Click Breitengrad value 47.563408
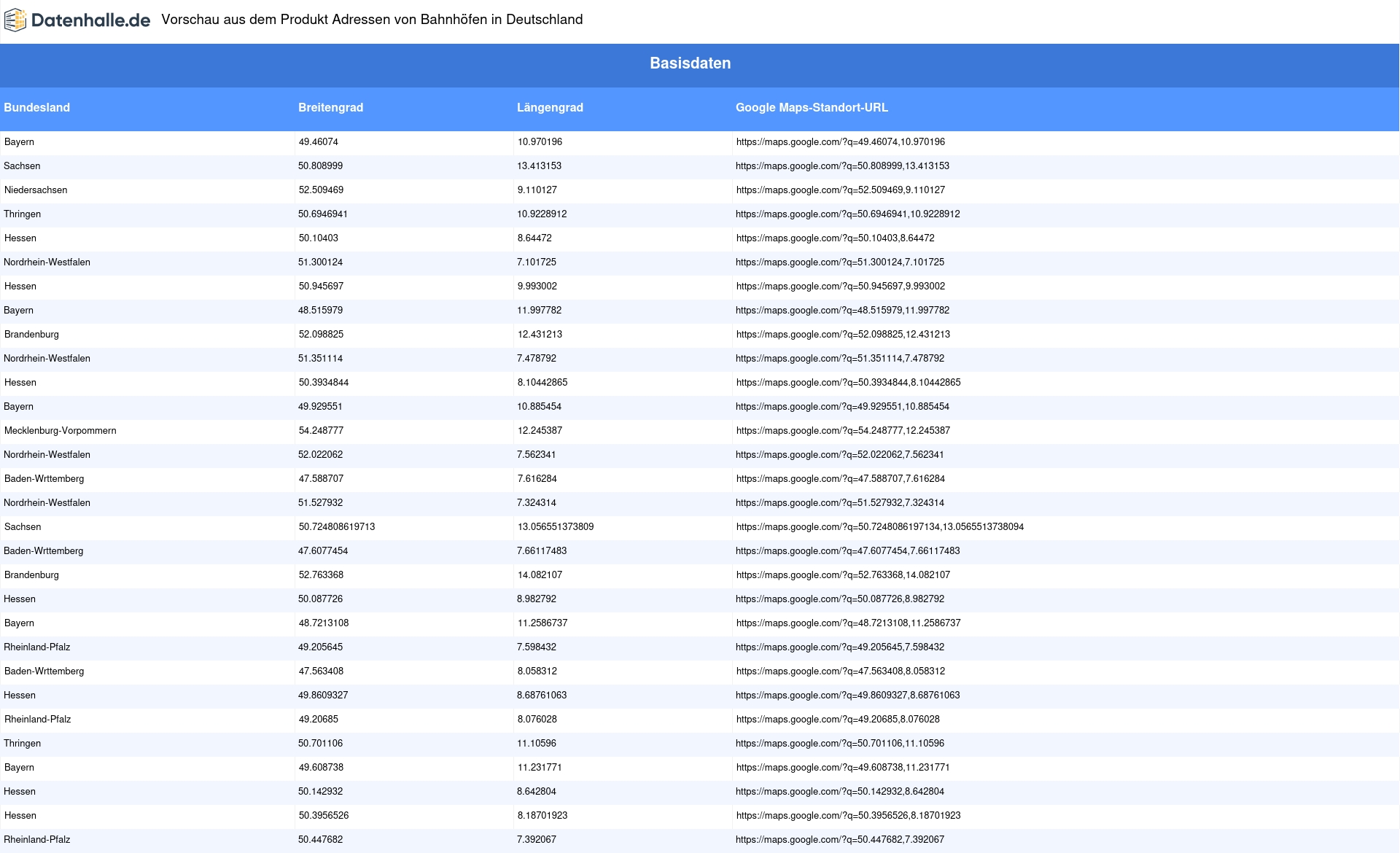The height and width of the screenshot is (853, 1400). click(x=321, y=671)
